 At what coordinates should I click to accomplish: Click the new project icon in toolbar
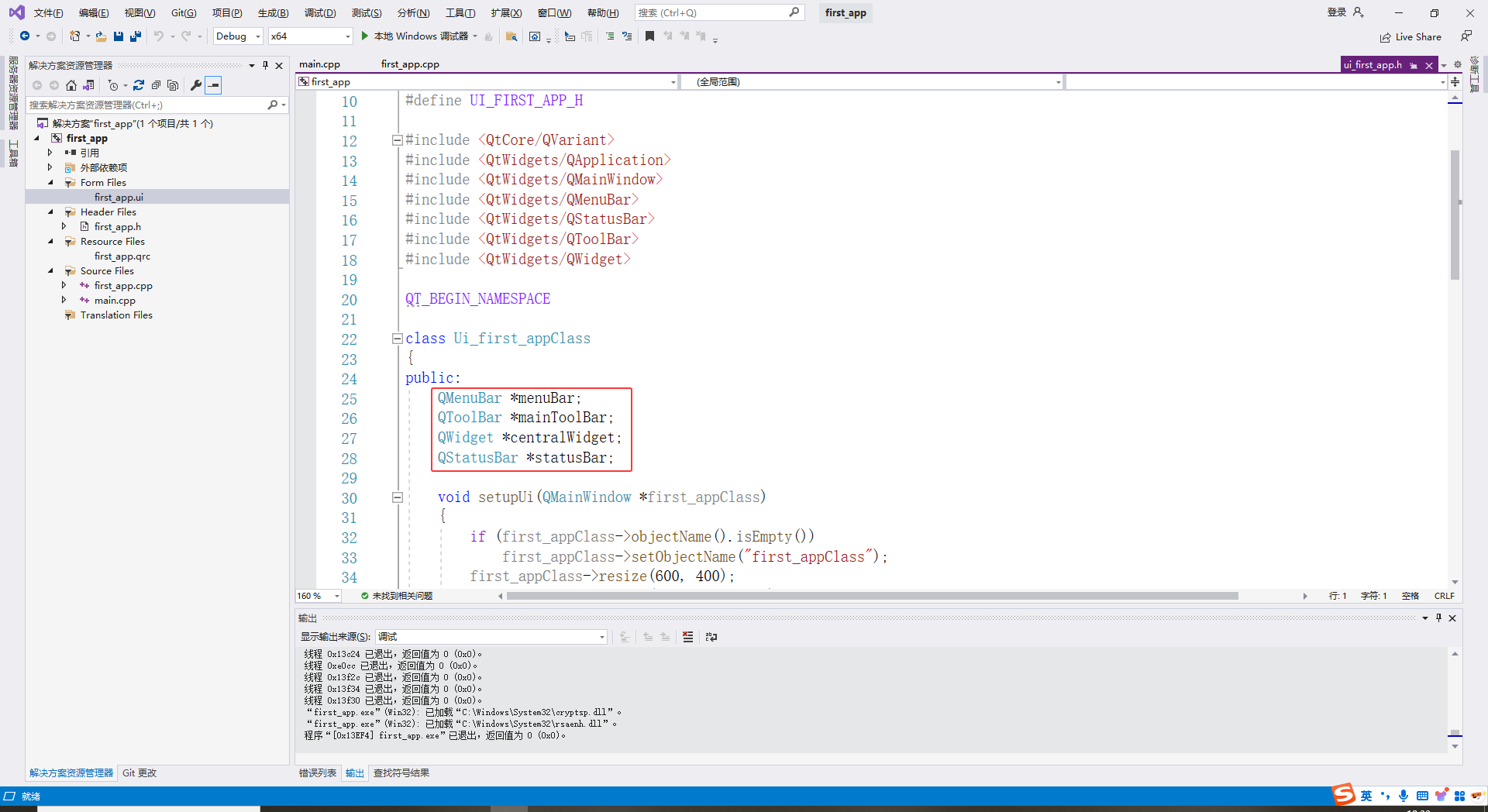point(74,36)
